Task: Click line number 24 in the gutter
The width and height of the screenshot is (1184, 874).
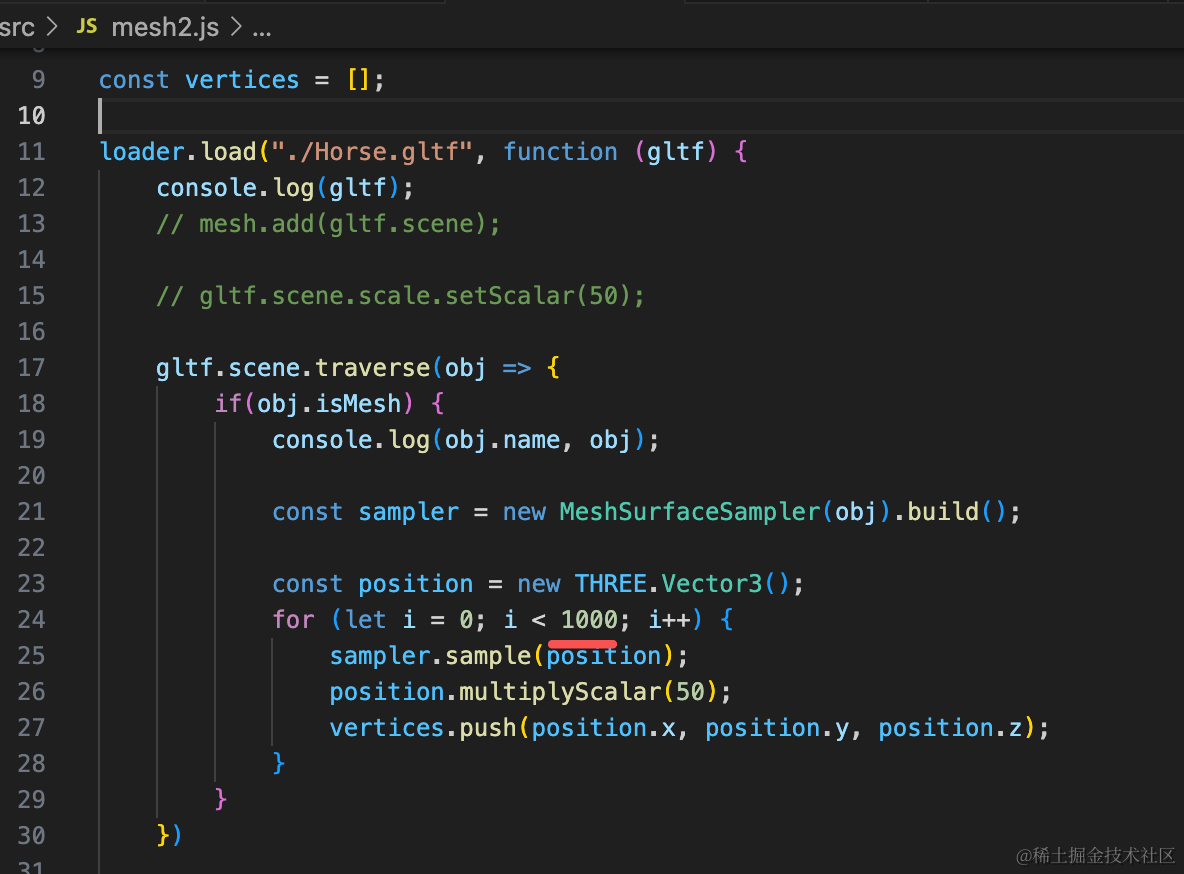Action: pyautogui.click(x=31, y=620)
